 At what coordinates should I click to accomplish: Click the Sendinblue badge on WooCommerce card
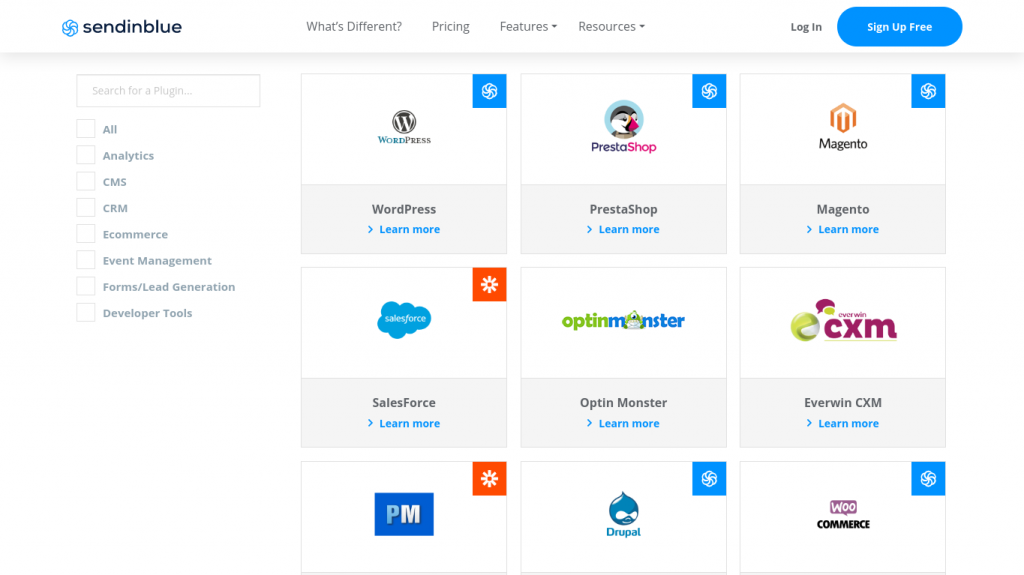[x=928, y=479]
